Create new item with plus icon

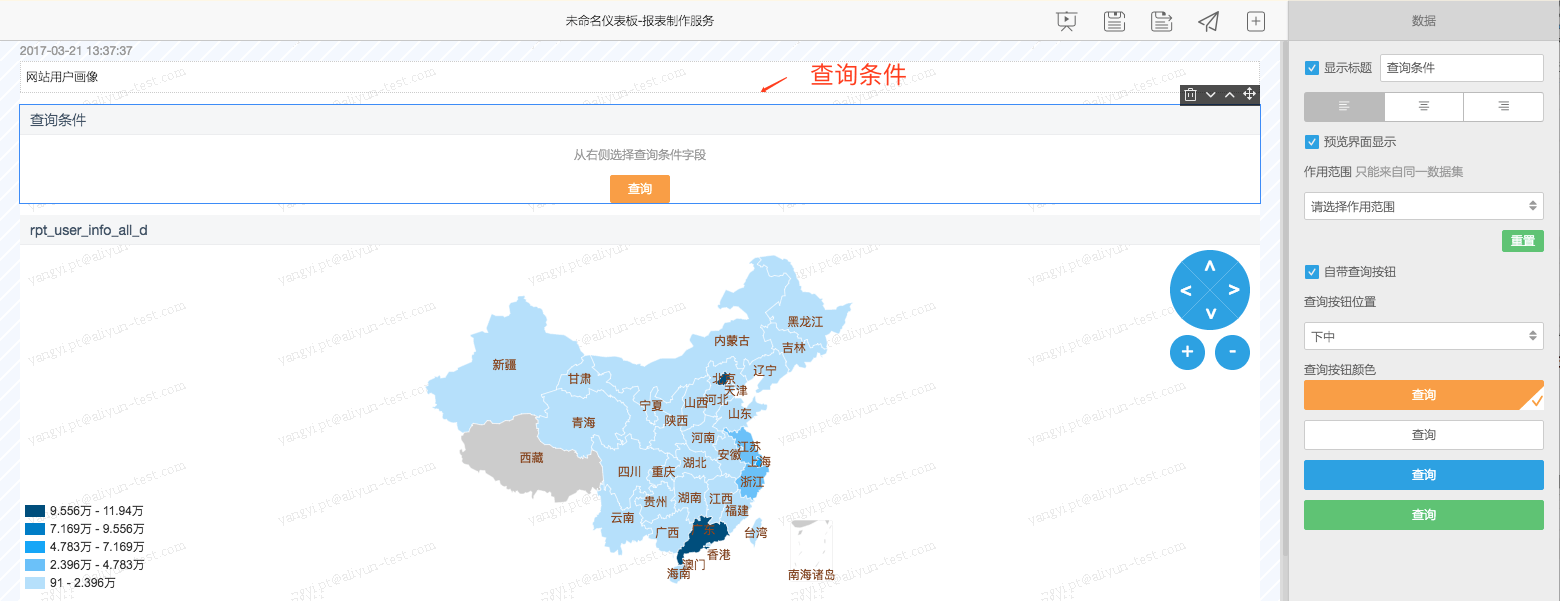click(x=1255, y=20)
